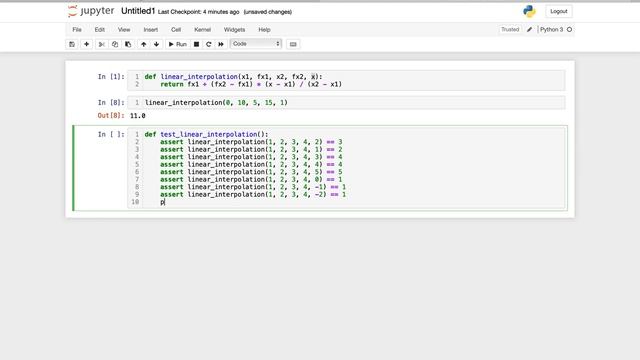Screen dimensions: 640x360
Task: Click the In [1] prompt
Action: 111,77
